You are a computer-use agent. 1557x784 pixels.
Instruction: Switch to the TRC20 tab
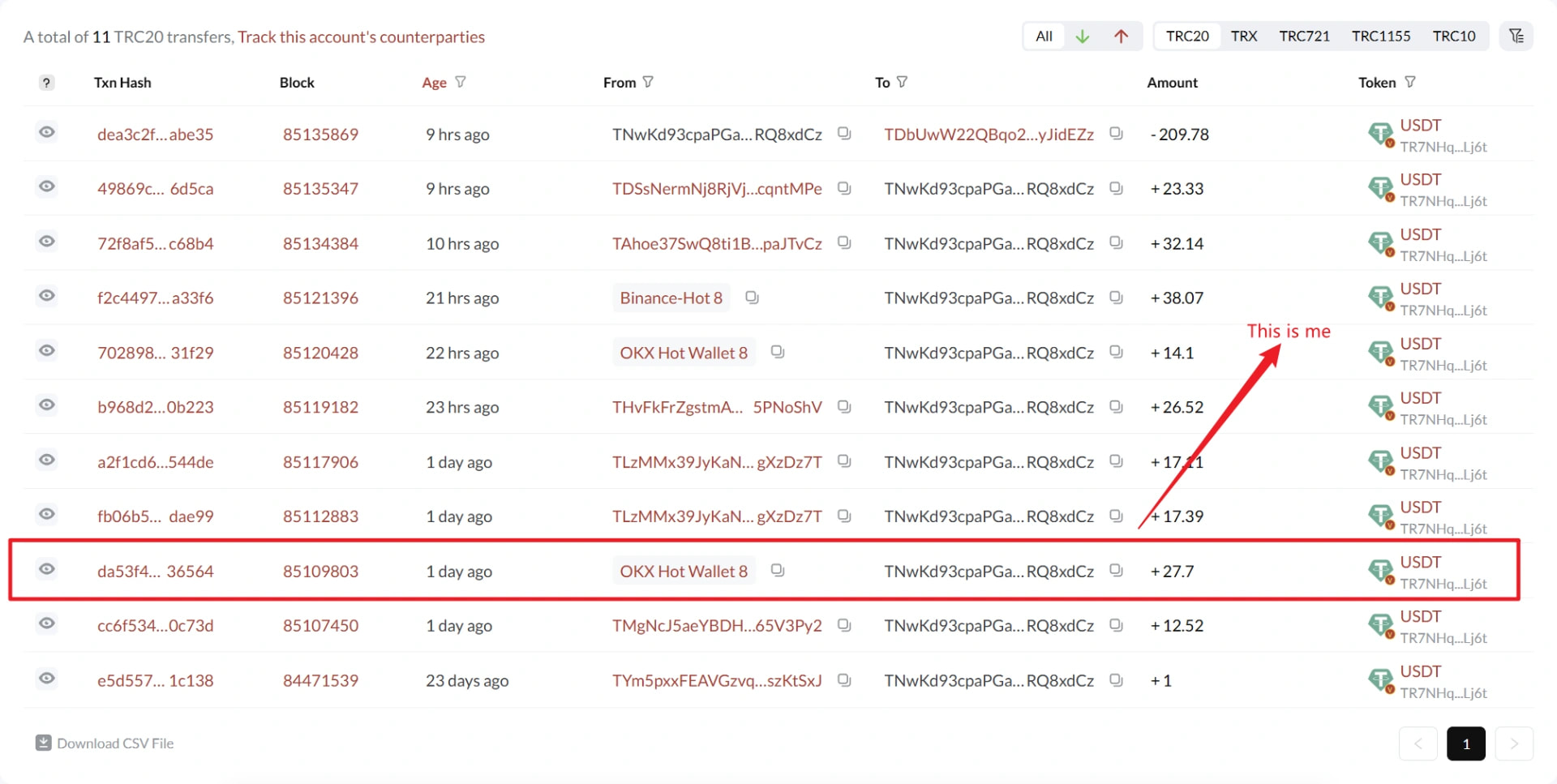coord(1187,36)
